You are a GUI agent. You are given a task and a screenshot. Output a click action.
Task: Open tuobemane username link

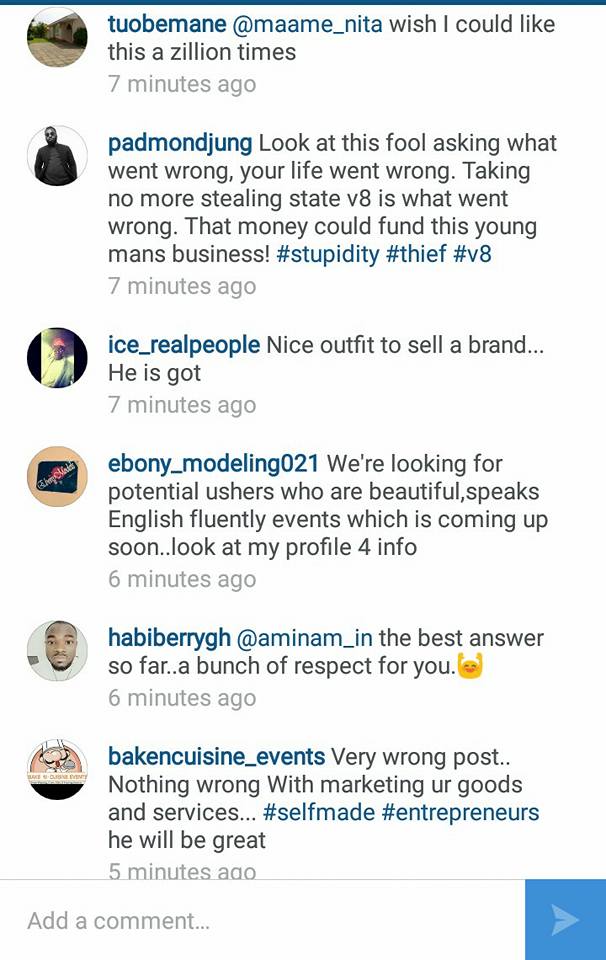(x=167, y=24)
